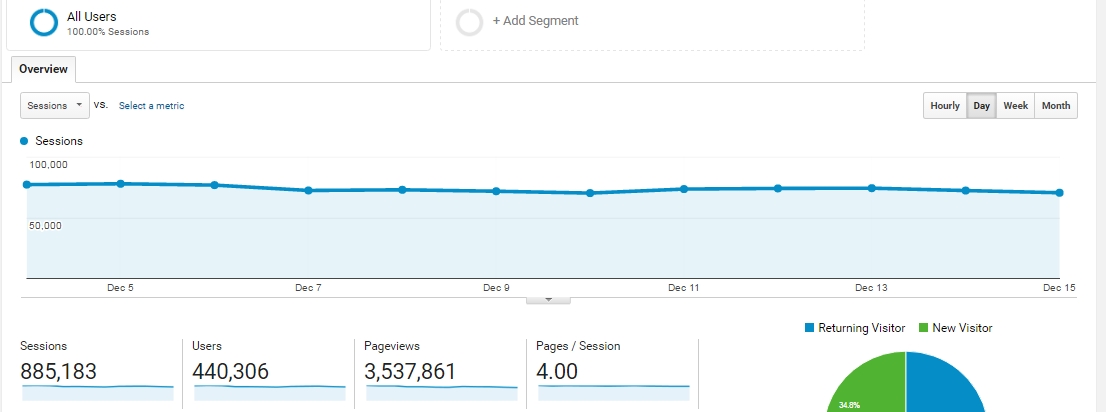Click the Dec 7 data point
Screen dimensions: 1106x412
coord(308,190)
